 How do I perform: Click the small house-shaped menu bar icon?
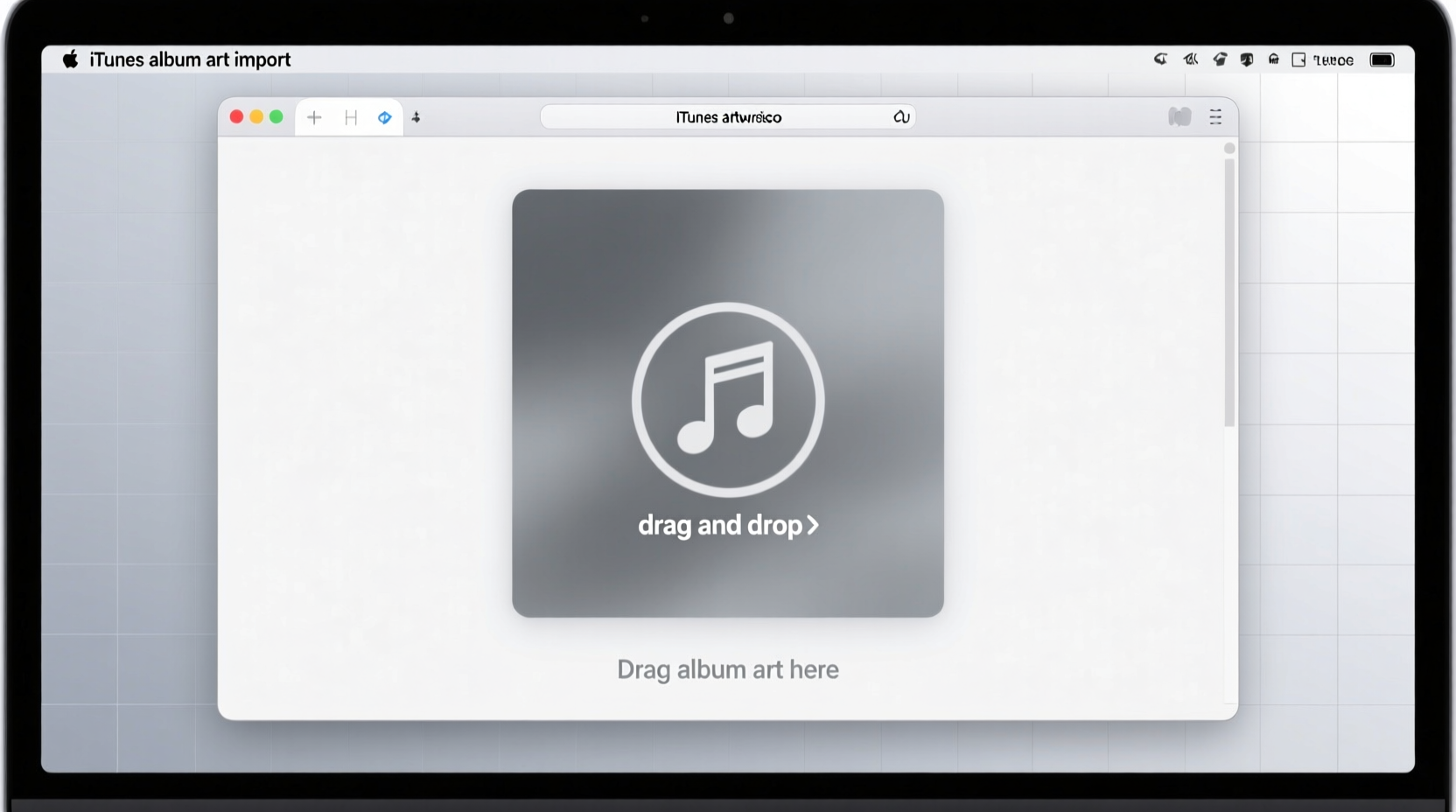pyautogui.click(x=1274, y=59)
